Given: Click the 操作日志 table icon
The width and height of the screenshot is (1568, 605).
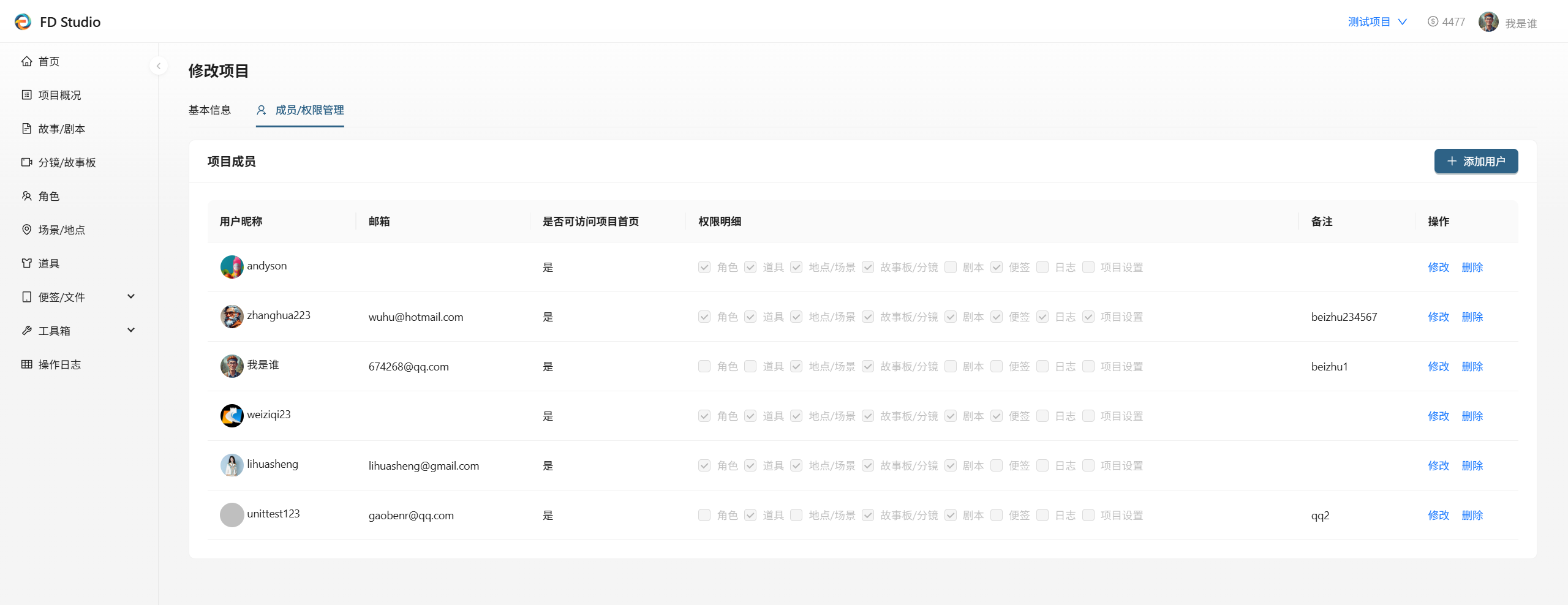Looking at the screenshot, I should (26, 364).
